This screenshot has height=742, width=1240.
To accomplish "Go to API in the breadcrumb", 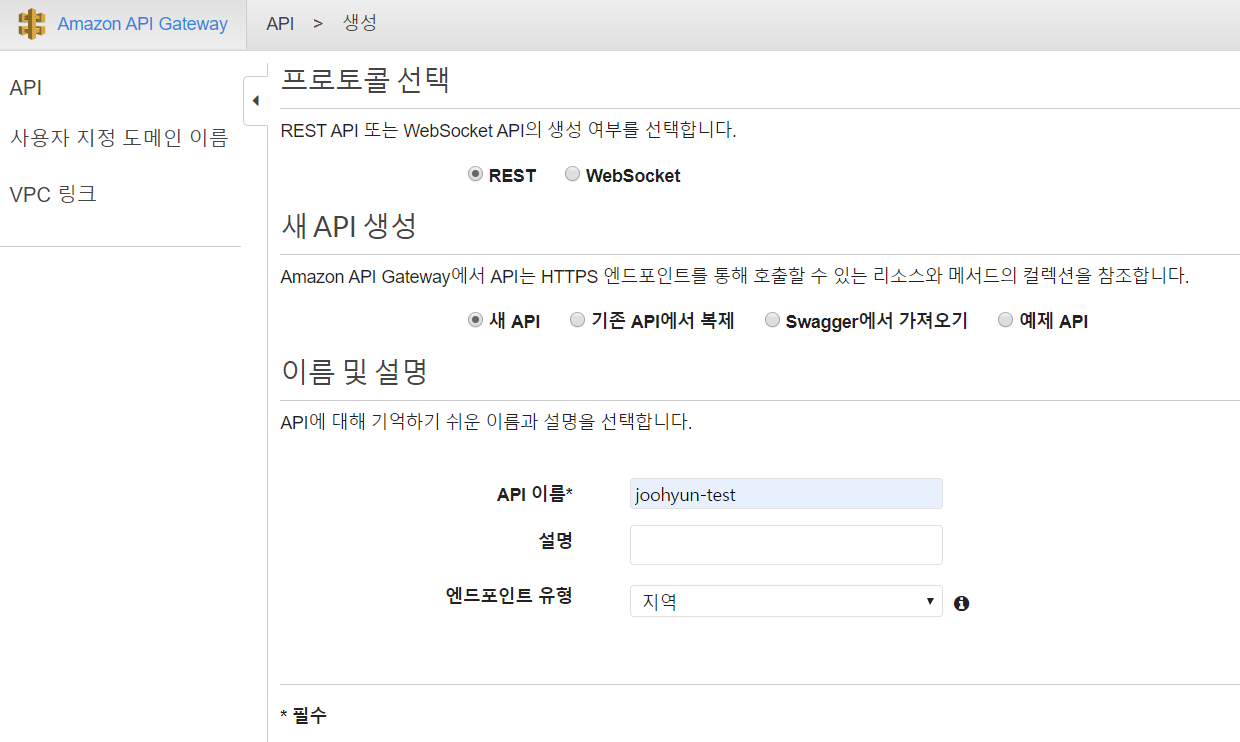I will pyautogui.click(x=280, y=24).
